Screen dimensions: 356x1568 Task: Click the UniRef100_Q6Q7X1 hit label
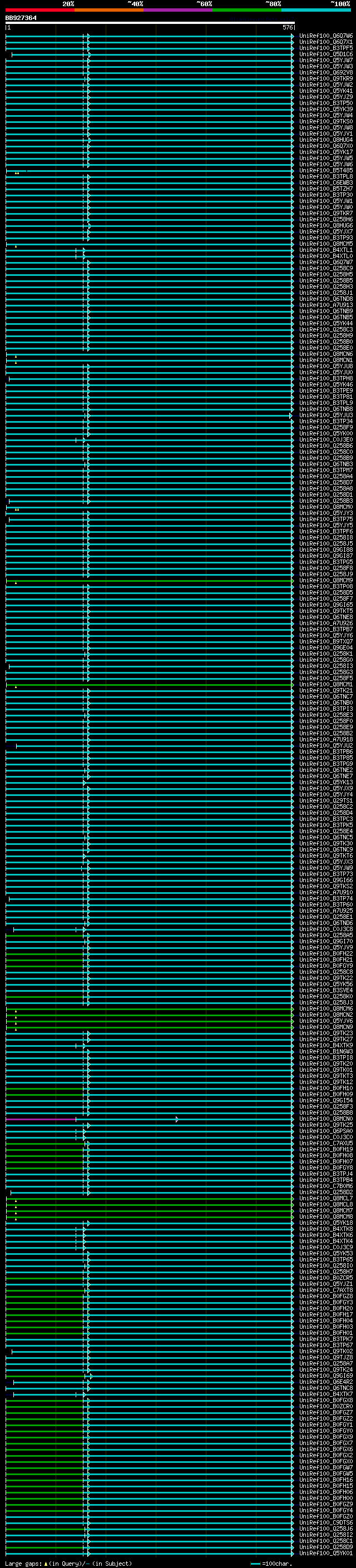point(326,42)
